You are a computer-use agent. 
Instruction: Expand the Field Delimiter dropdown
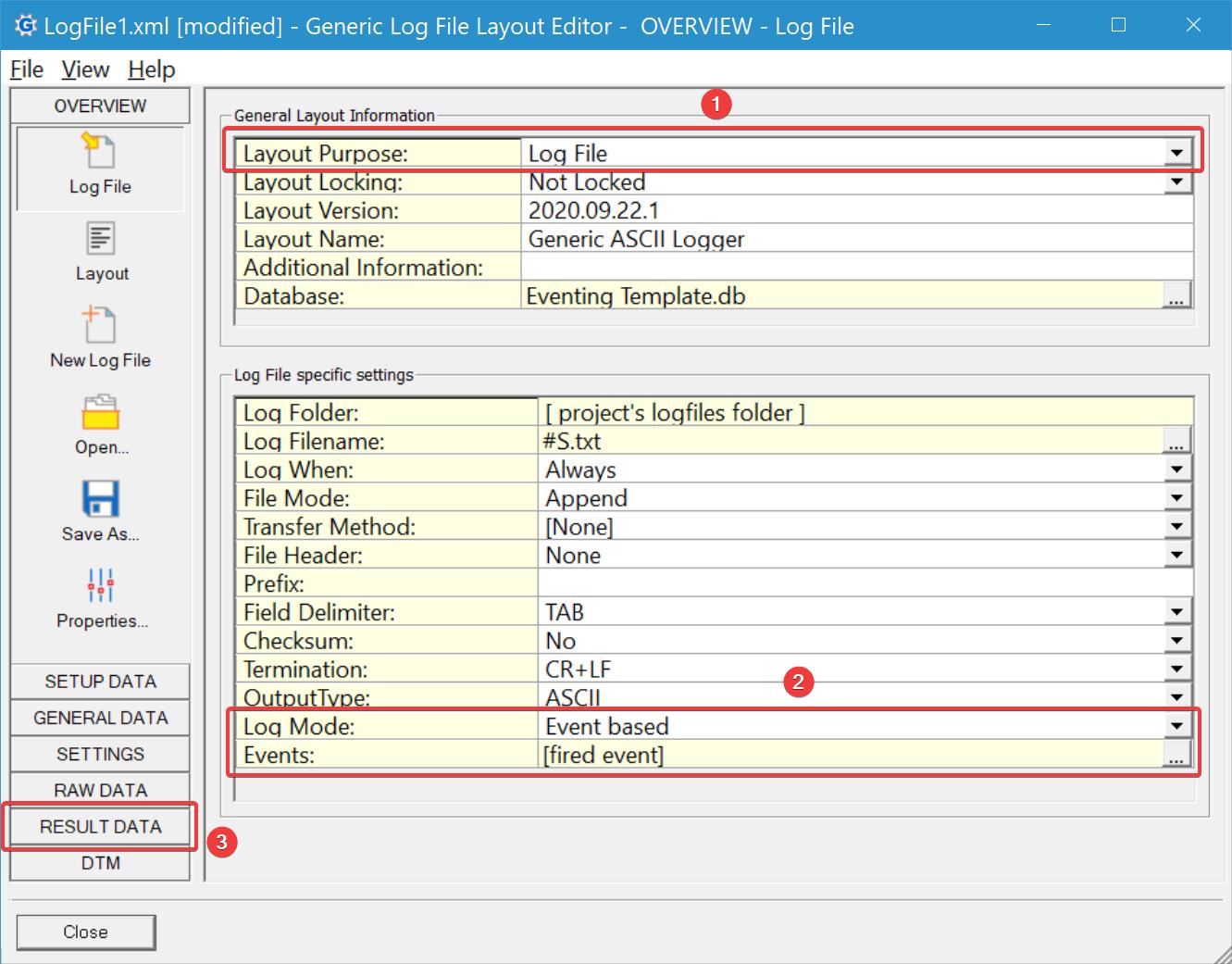click(x=1176, y=612)
